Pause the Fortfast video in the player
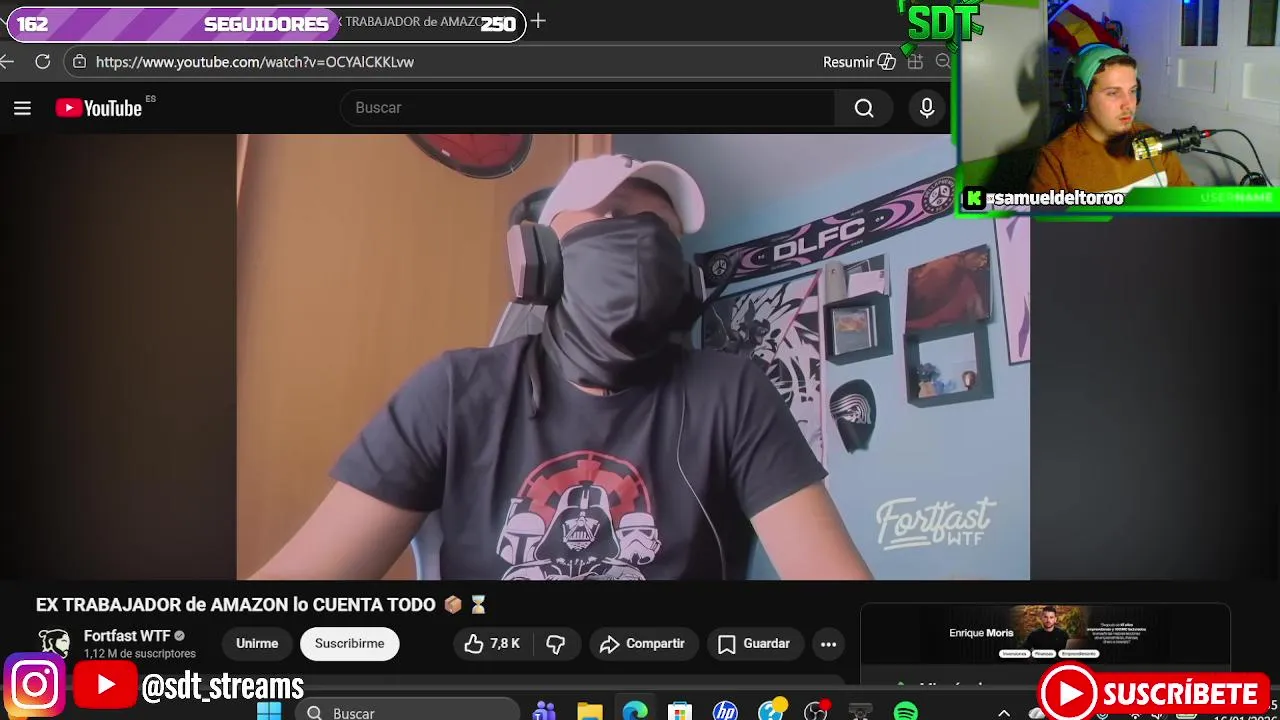The width and height of the screenshot is (1280, 720). (633, 357)
